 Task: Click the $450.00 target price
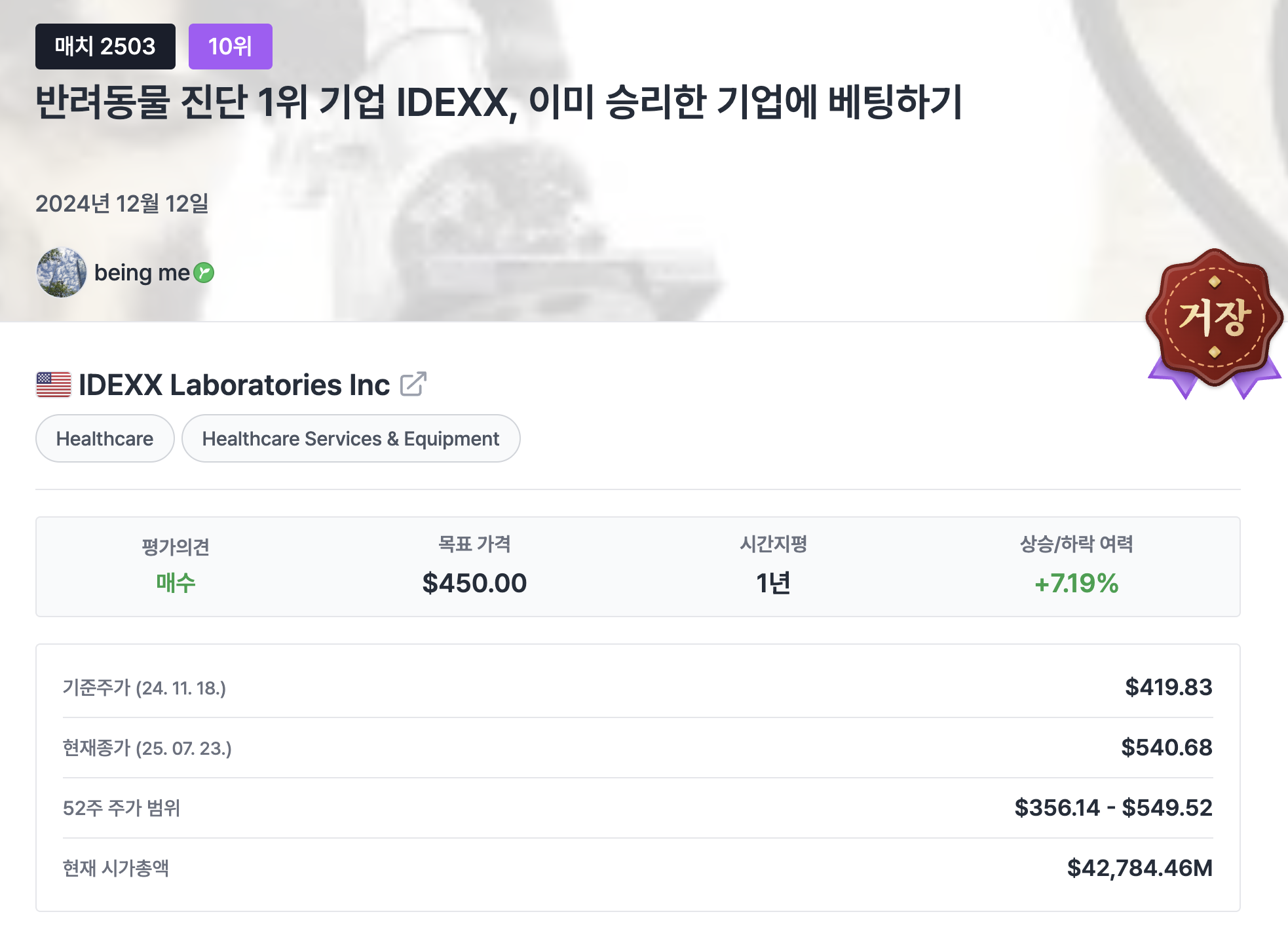click(474, 582)
